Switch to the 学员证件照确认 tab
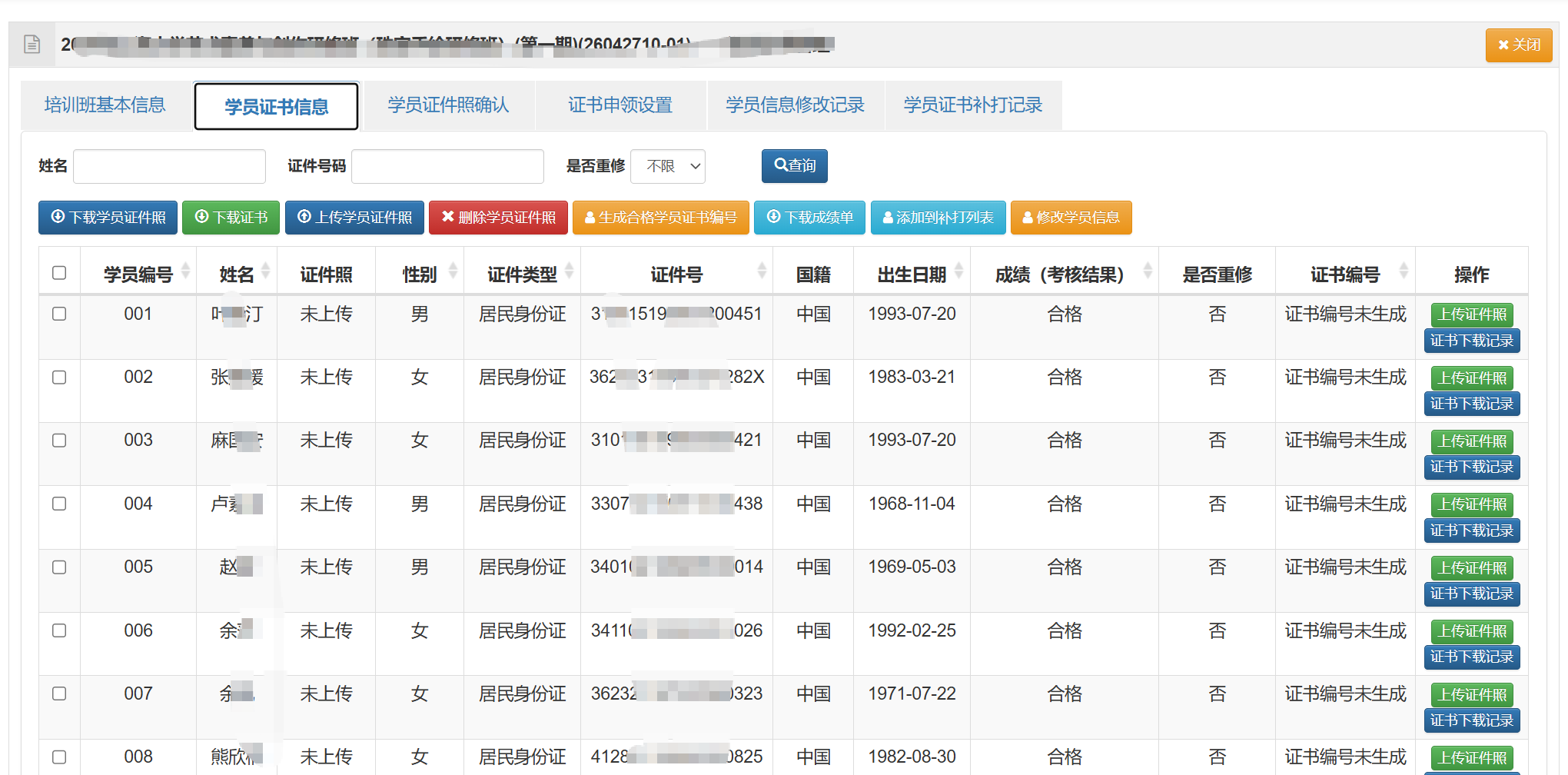Image resolution: width=1568 pixels, height=775 pixels. pos(449,105)
